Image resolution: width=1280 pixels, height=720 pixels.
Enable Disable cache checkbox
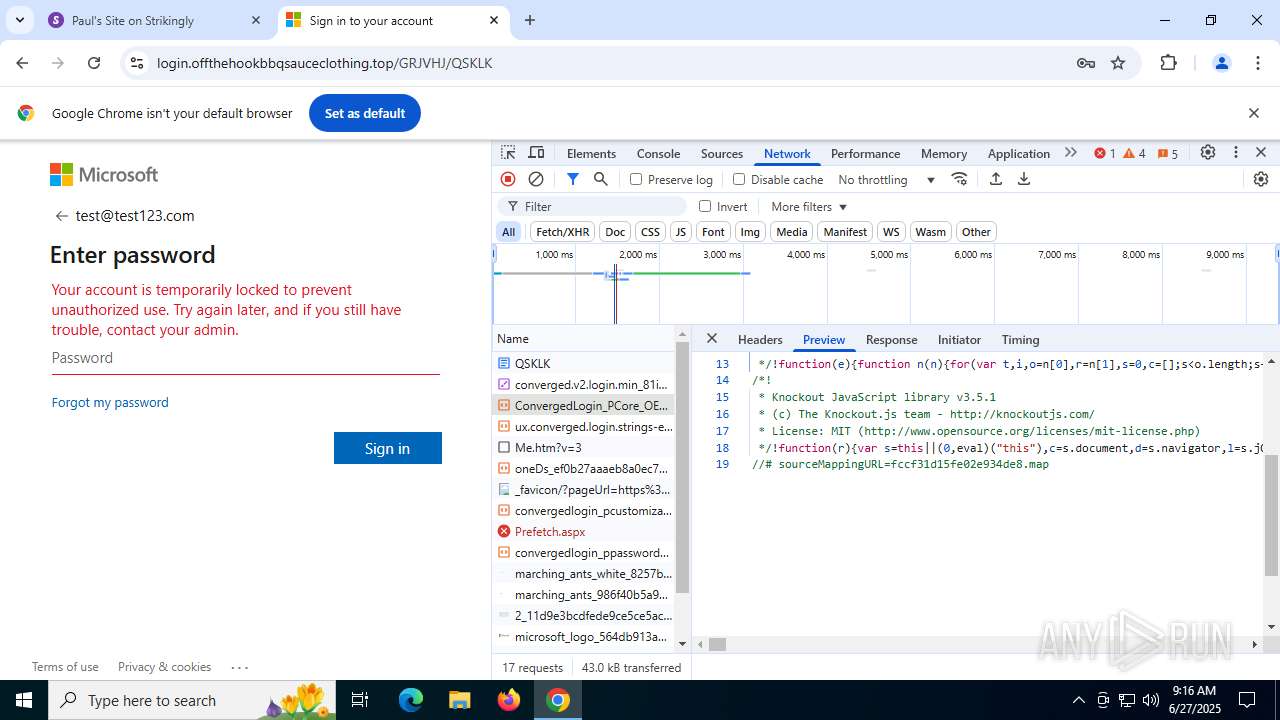[x=739, y=179]
